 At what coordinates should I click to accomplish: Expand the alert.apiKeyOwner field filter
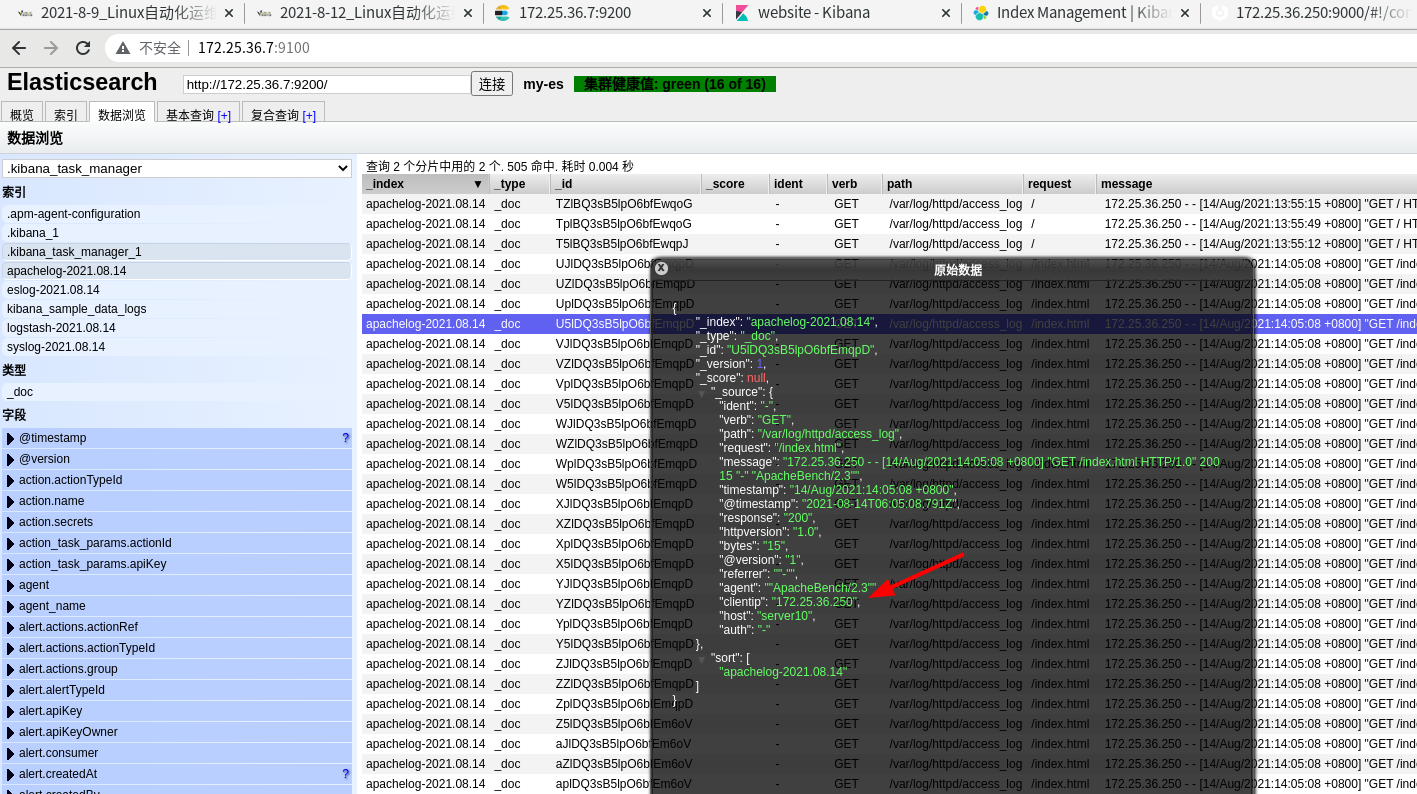click(x=11, y=732)
